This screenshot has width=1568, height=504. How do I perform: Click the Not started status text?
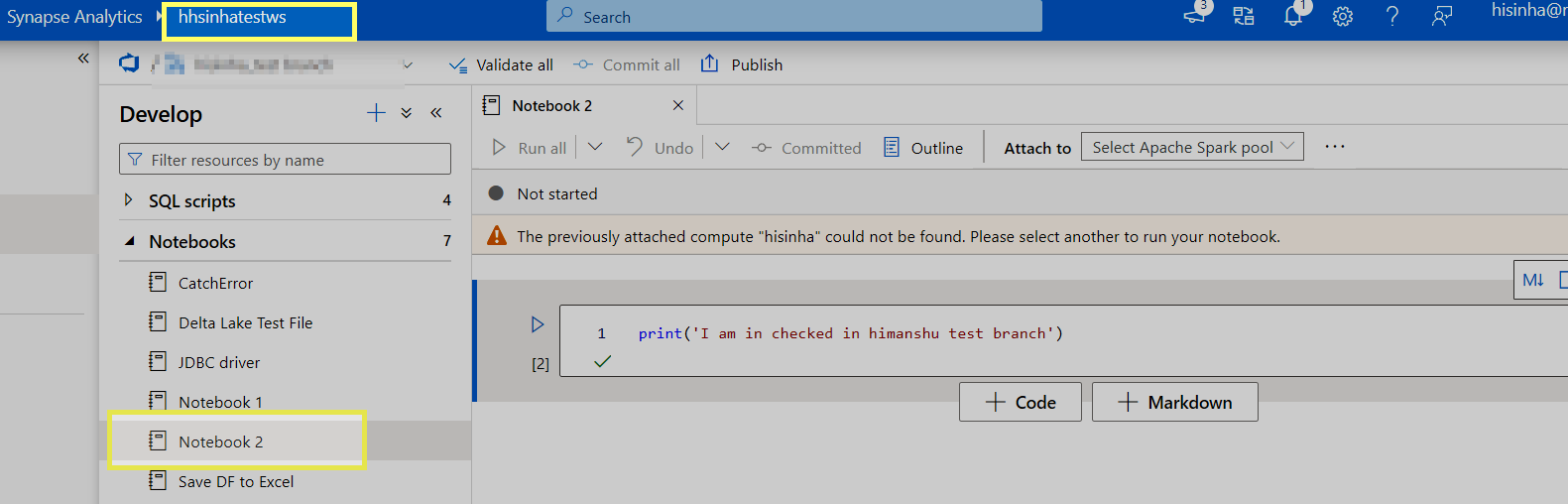click(x=557, y=193)
